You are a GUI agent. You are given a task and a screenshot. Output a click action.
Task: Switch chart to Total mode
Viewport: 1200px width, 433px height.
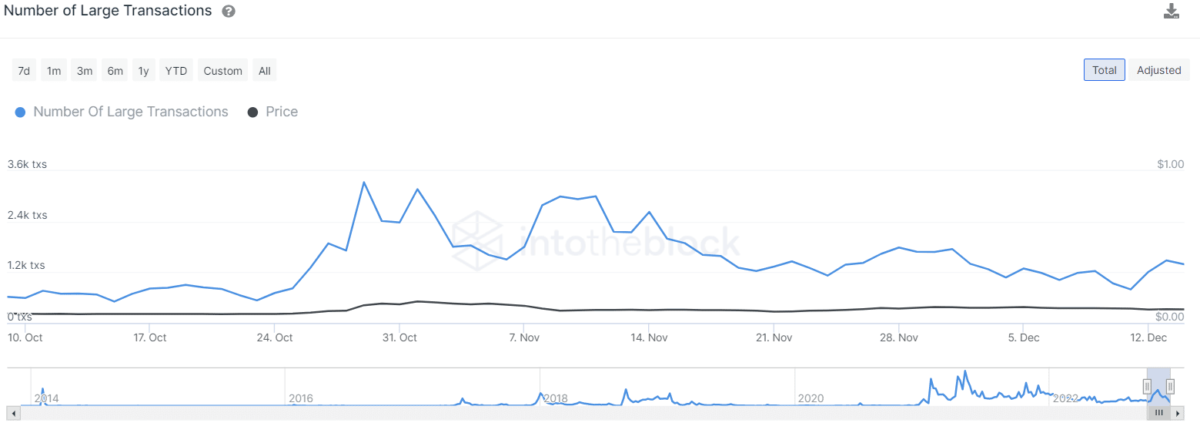tap(1104, 70)
